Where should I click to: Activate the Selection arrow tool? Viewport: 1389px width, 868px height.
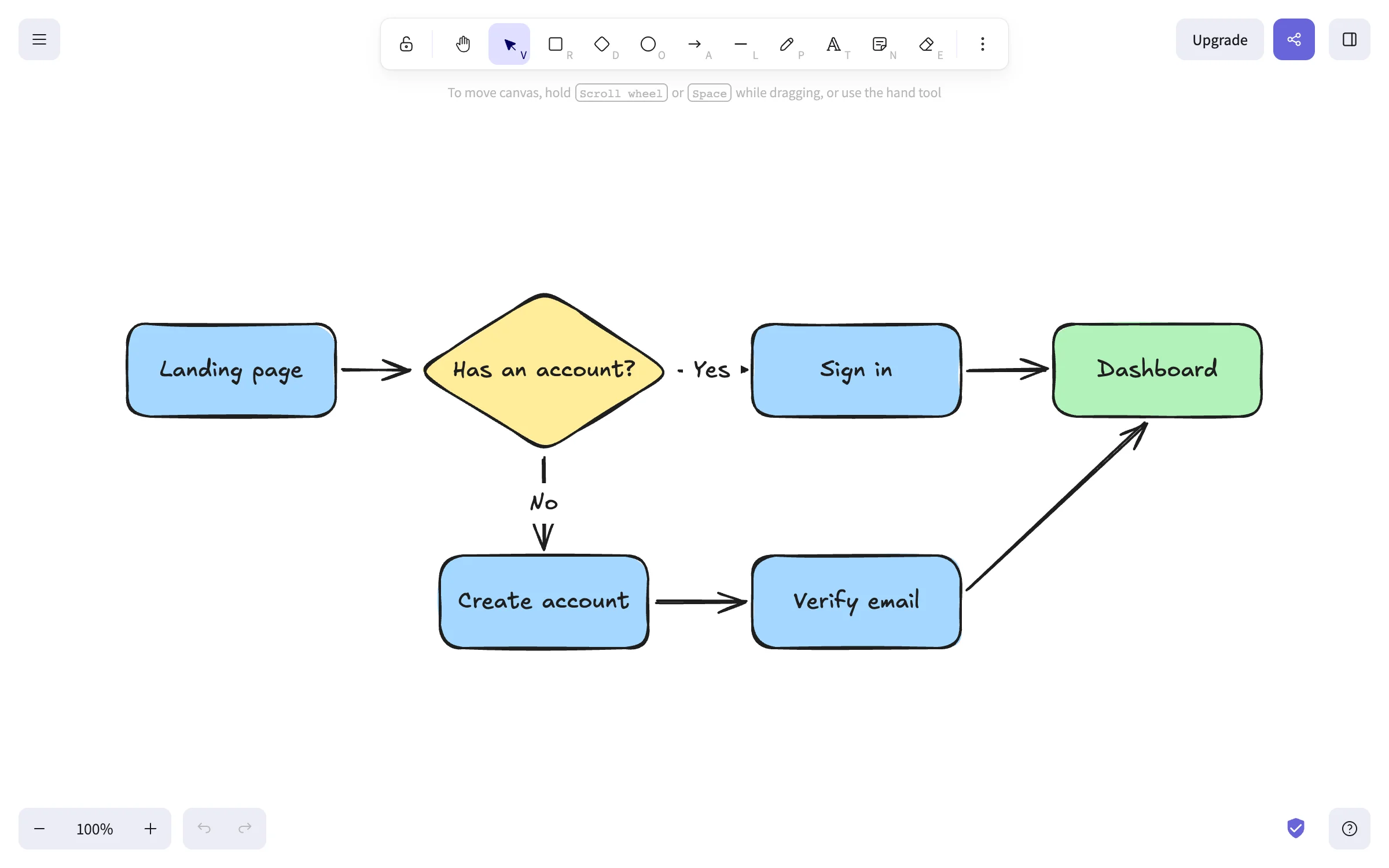(509, 44)
